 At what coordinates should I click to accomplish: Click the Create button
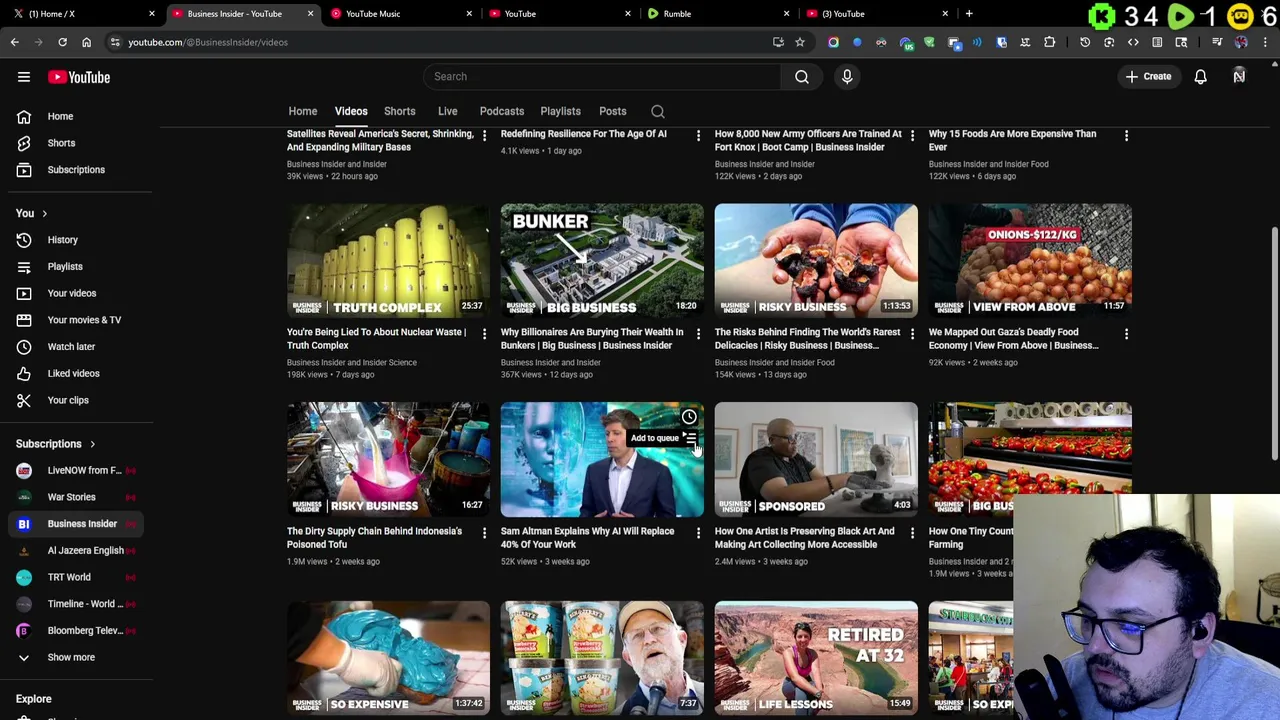tap(1148, 77)
